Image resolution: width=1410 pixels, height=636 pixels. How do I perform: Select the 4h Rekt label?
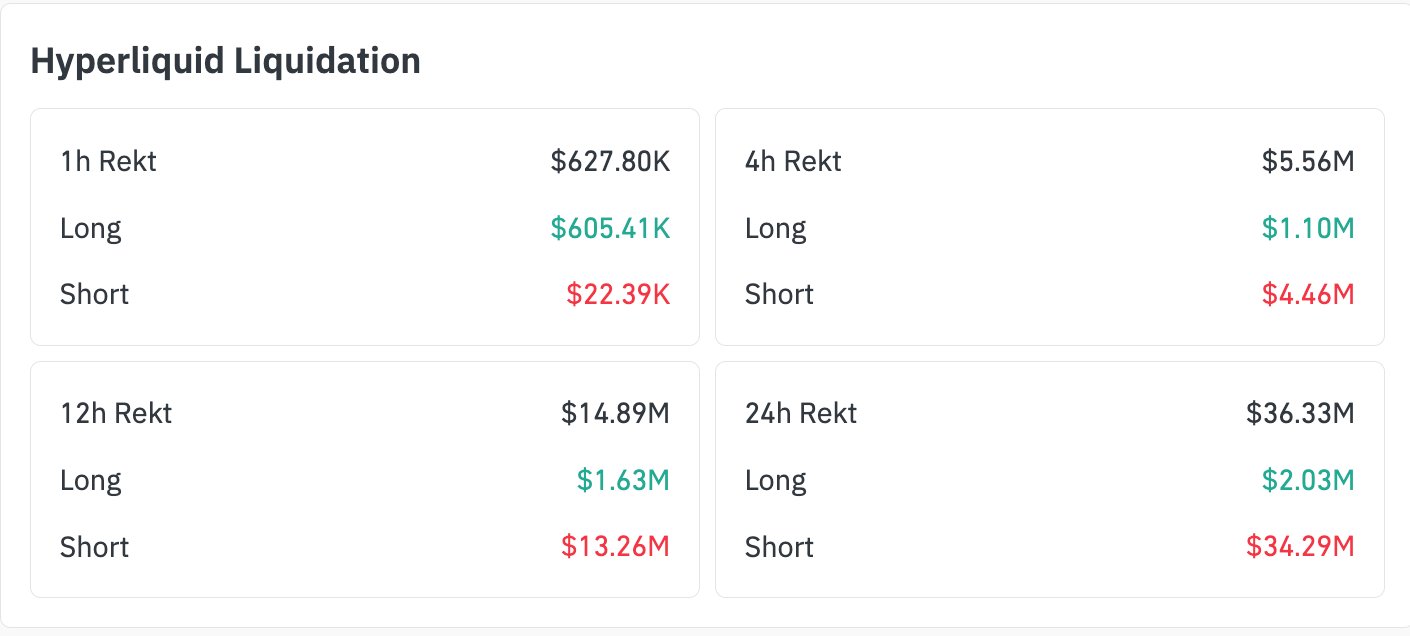tap(793, 161)
